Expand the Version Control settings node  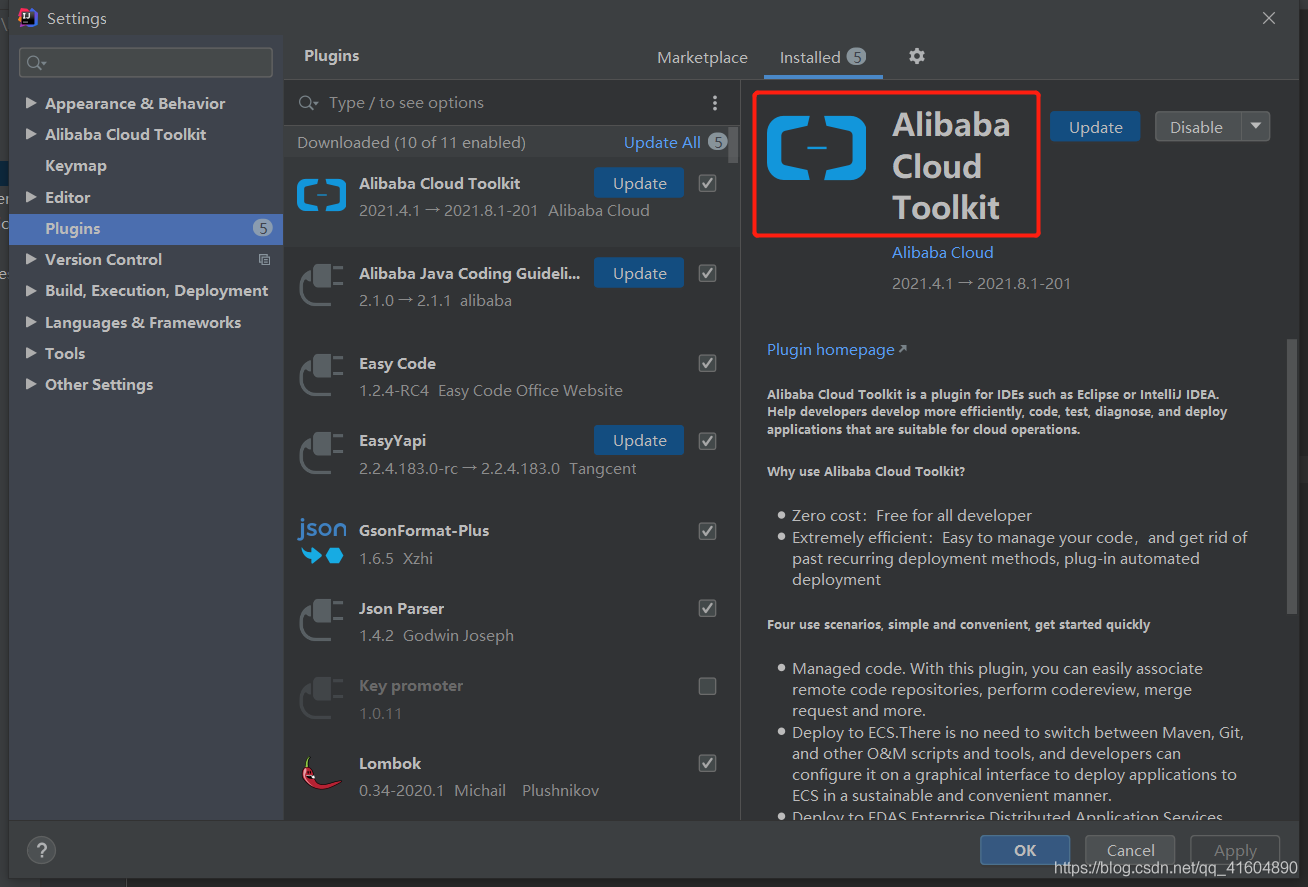tap(31, 259)
